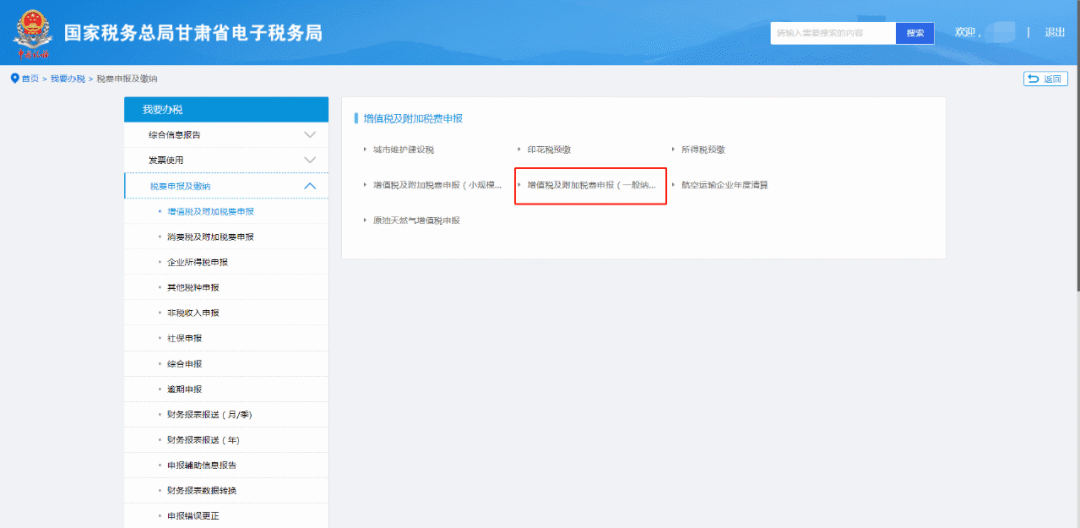Open 城市维护建设税 link
Image resolution: width=1080 pixels, height=528 pixels.
(404, 149)
